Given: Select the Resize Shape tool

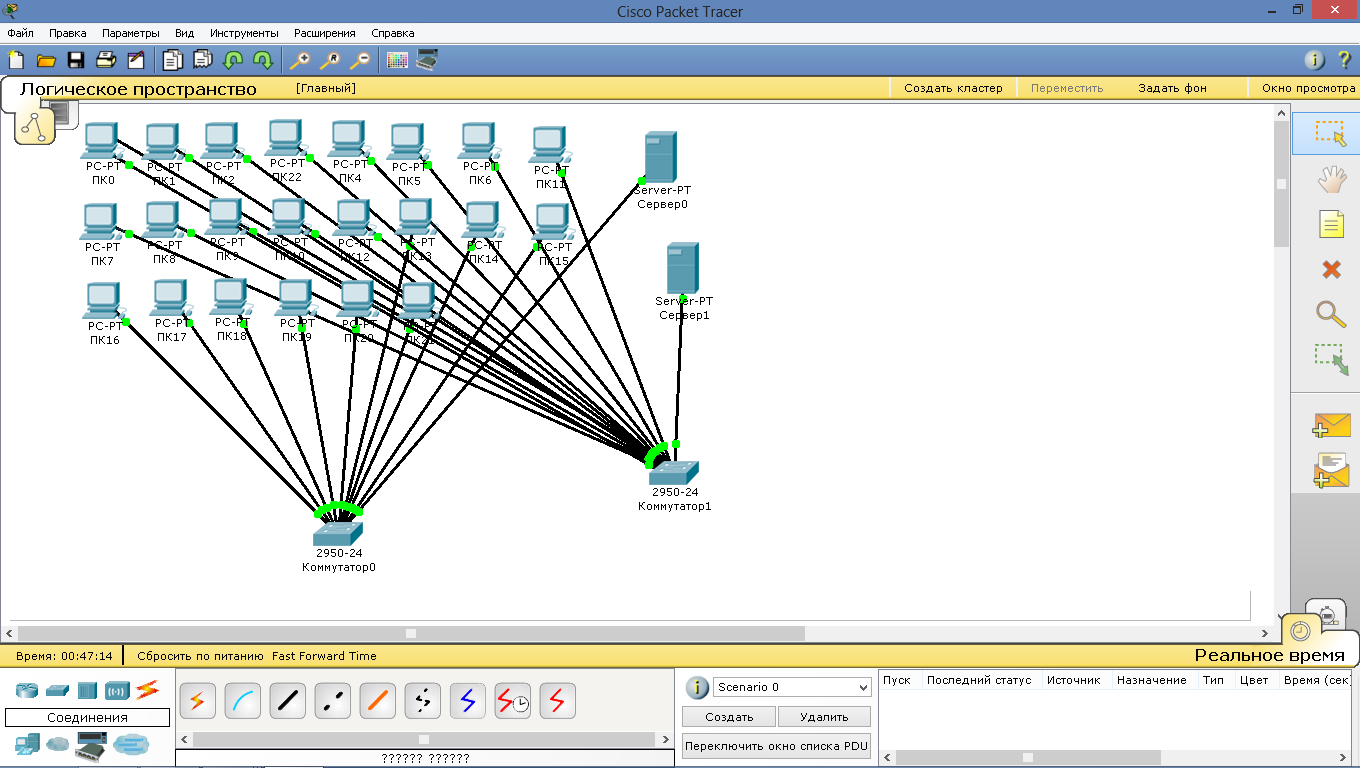Looking at the screenshot, I should click(x=1331, y=359).
